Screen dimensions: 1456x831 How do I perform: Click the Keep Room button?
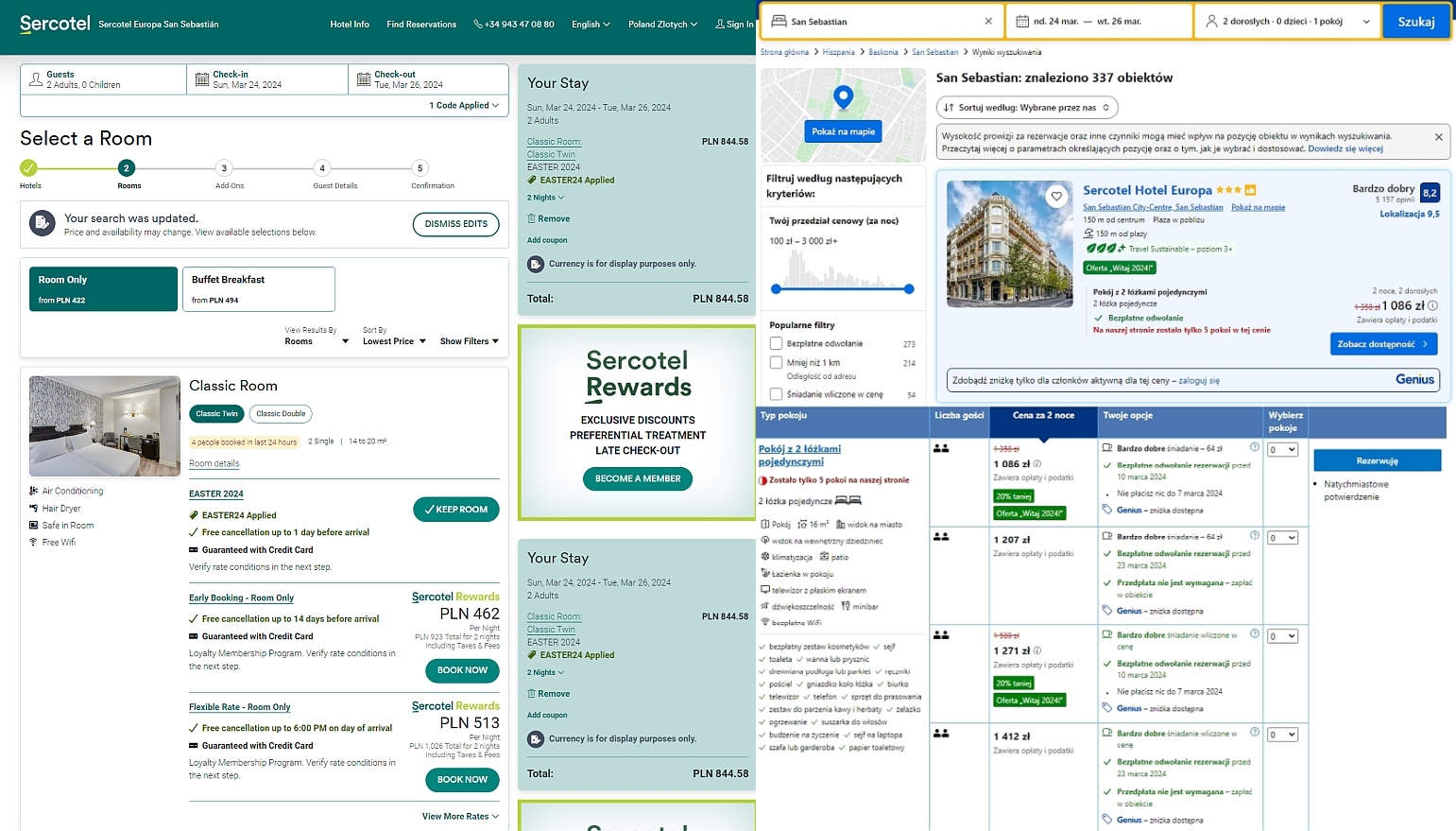tap(455, 510)
